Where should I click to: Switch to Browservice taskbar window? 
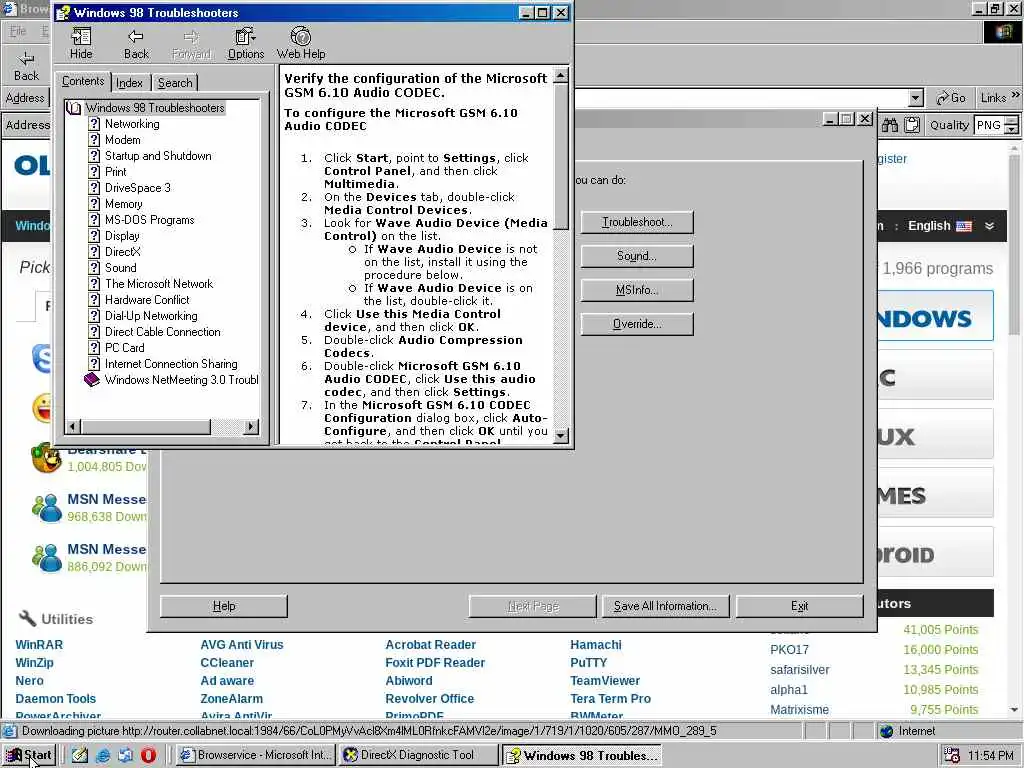point(256,755)
